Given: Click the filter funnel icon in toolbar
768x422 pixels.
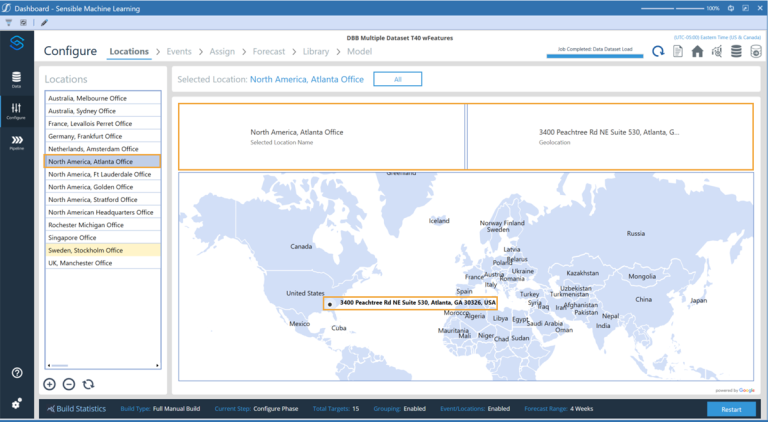Looking at the screenshot, I should tap(9, 23).
